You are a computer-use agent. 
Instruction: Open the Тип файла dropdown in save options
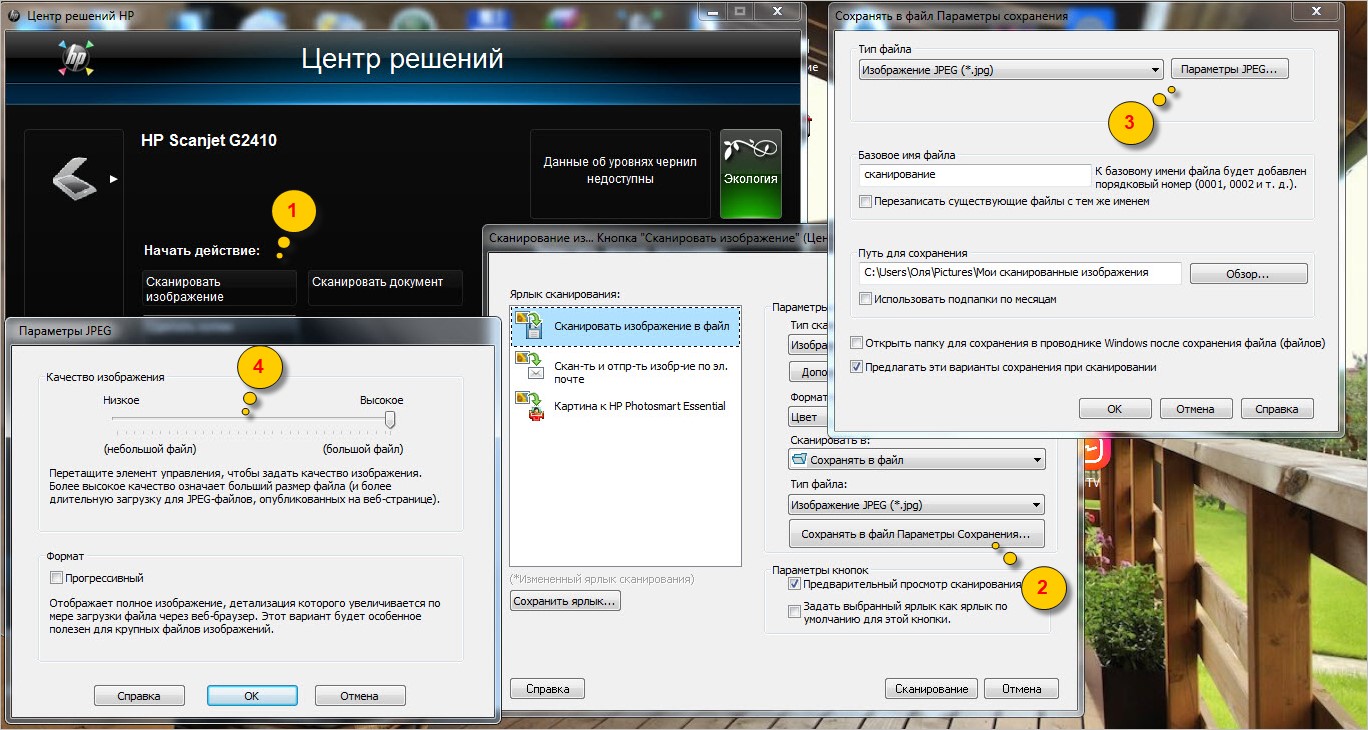(x=1011, y=70)
